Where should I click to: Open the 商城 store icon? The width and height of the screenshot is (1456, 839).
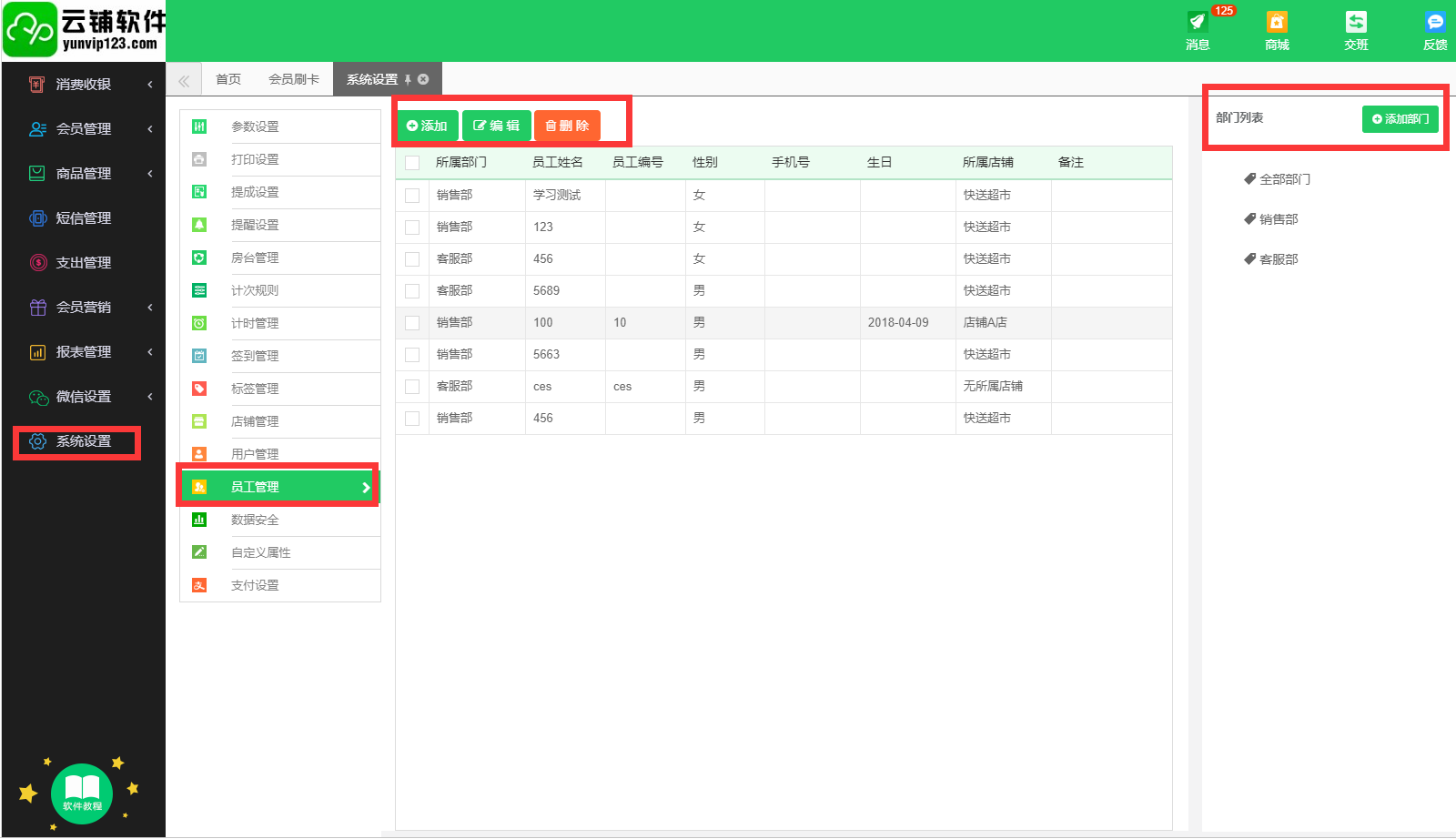pos(1277,22)
